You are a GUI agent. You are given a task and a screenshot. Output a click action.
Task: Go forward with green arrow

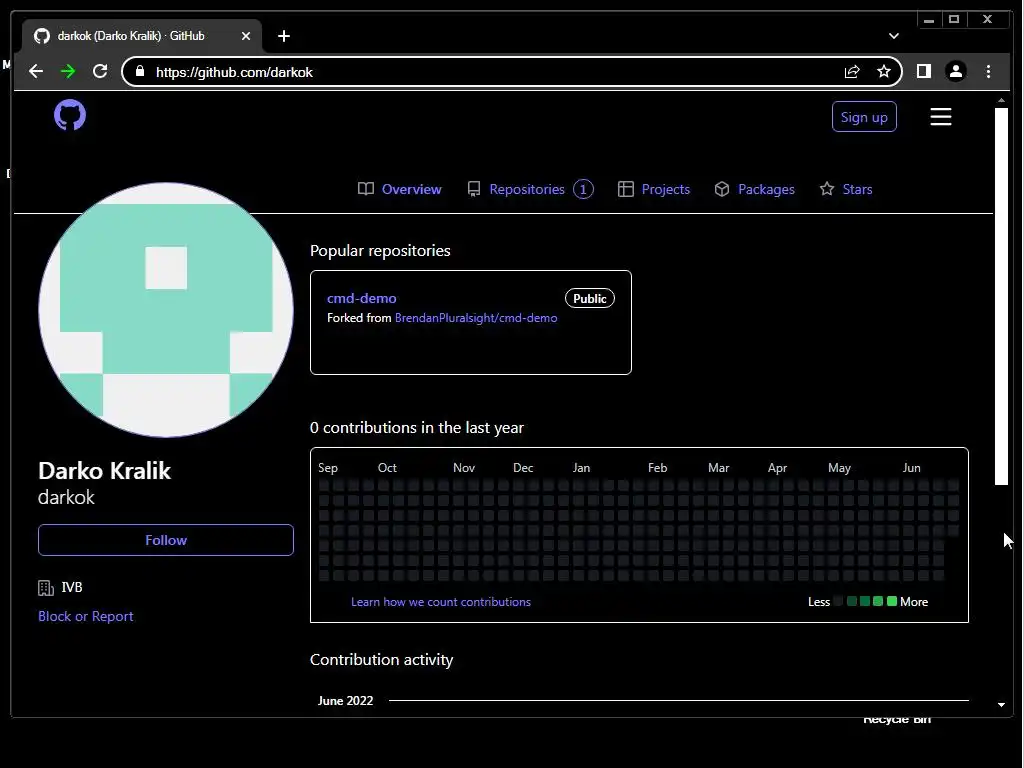(68, 71)
